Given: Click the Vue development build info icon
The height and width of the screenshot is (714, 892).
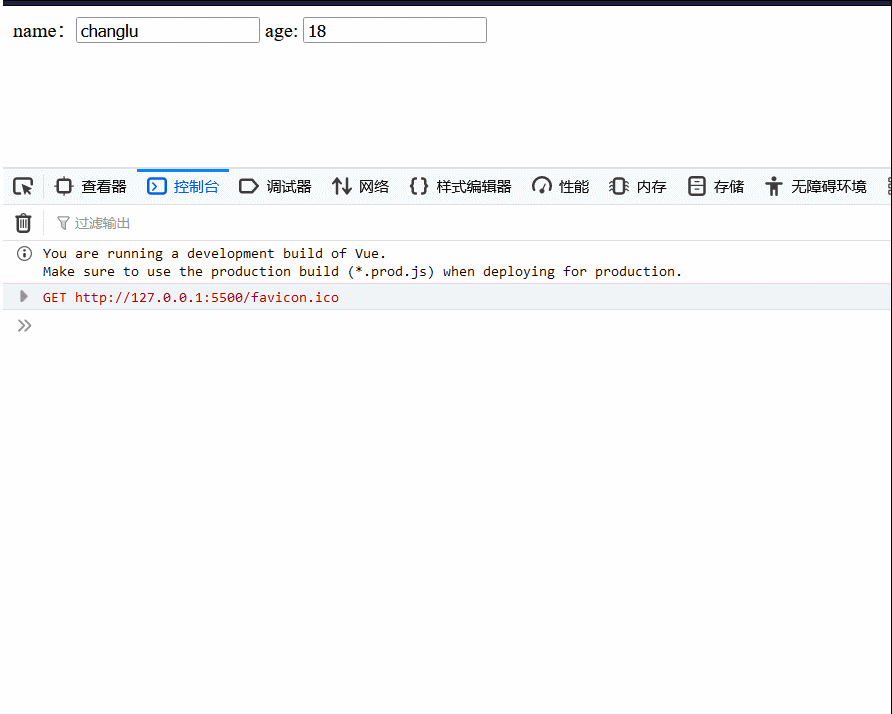Looking at the screenshot, I should coord(24,254).
